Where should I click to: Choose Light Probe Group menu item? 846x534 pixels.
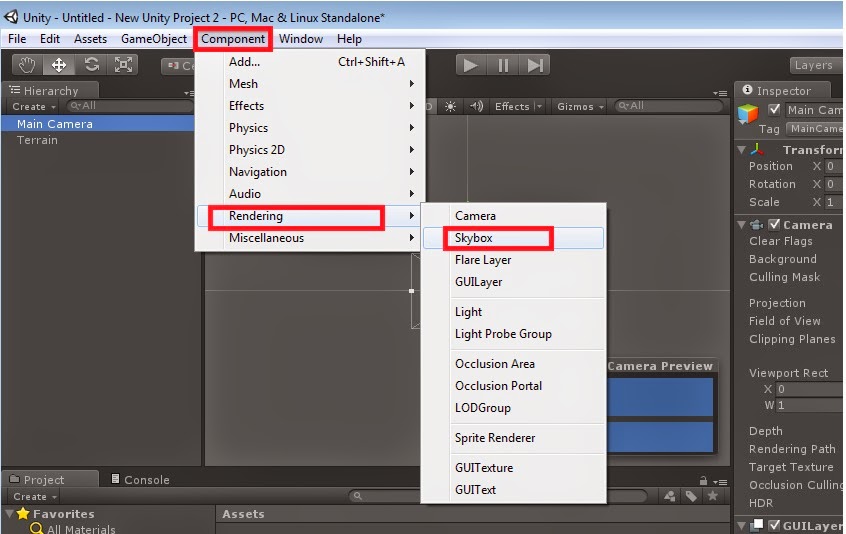(x=513, y=334)
